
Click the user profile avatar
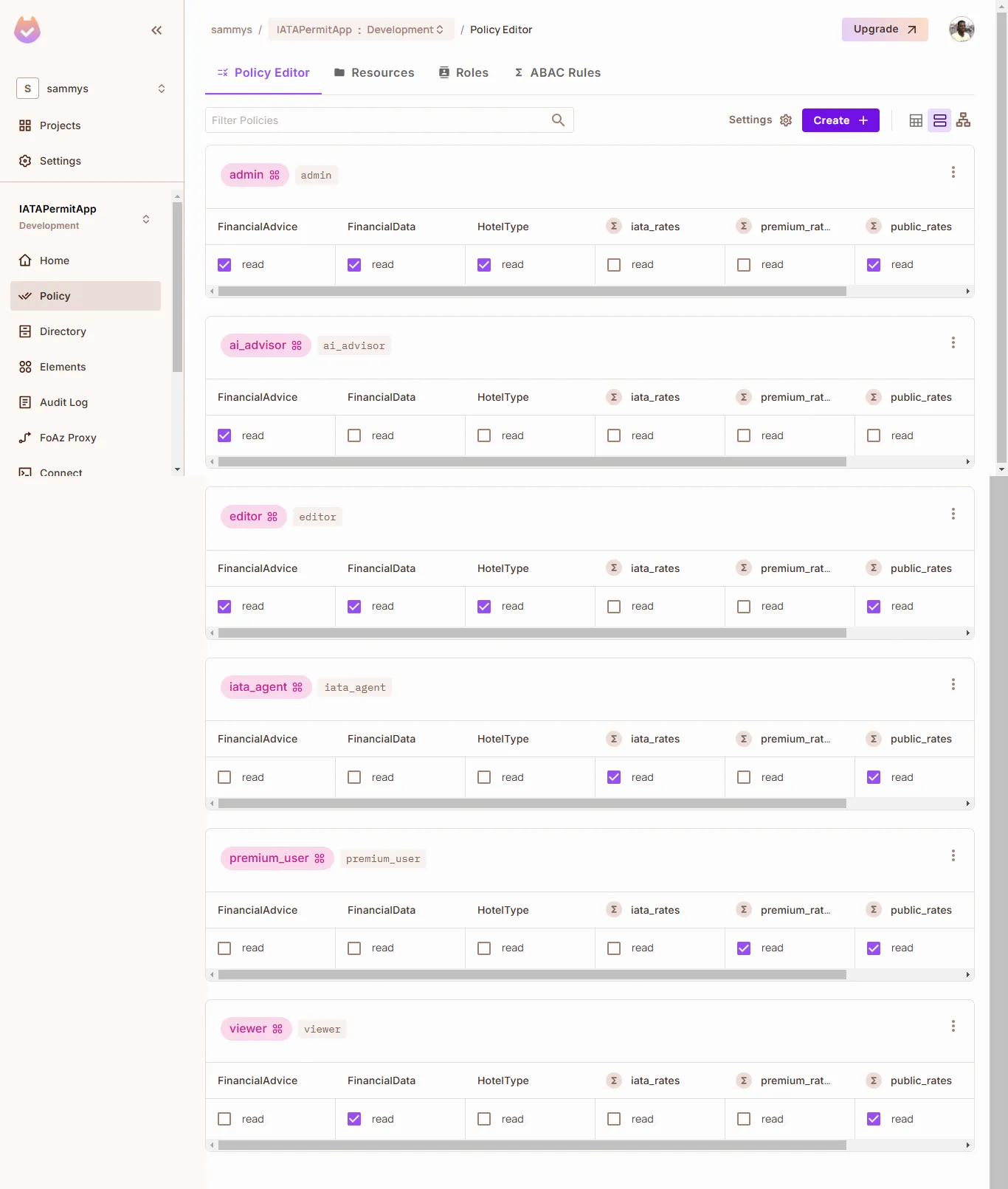(961, 30)
